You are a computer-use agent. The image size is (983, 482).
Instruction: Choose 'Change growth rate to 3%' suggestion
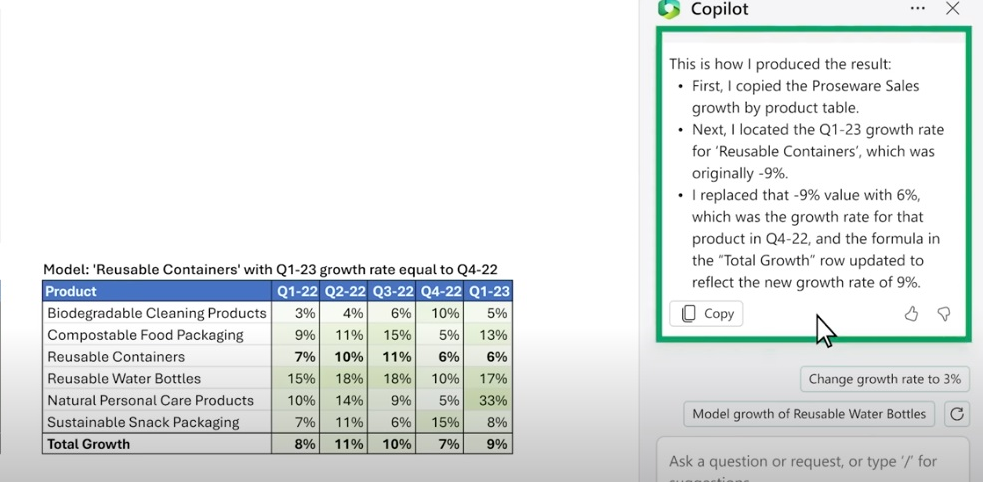click(884, 379)
